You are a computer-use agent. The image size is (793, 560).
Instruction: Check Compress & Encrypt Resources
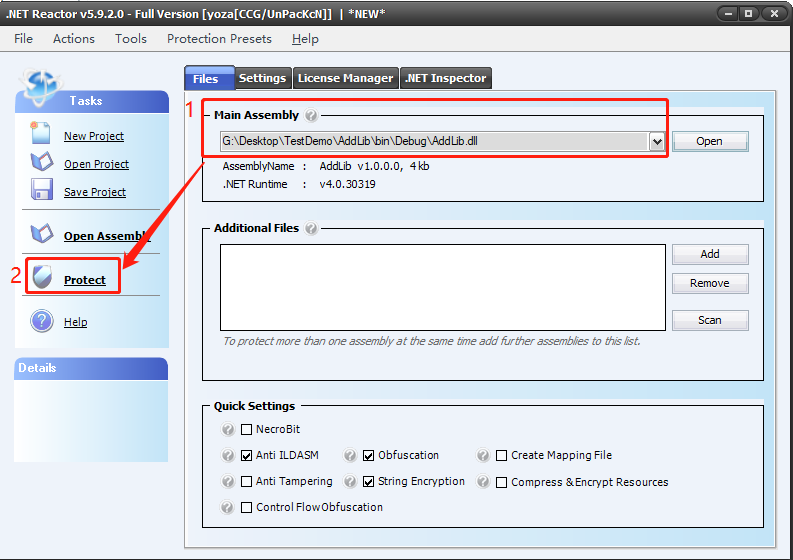[x=501, y=482]
